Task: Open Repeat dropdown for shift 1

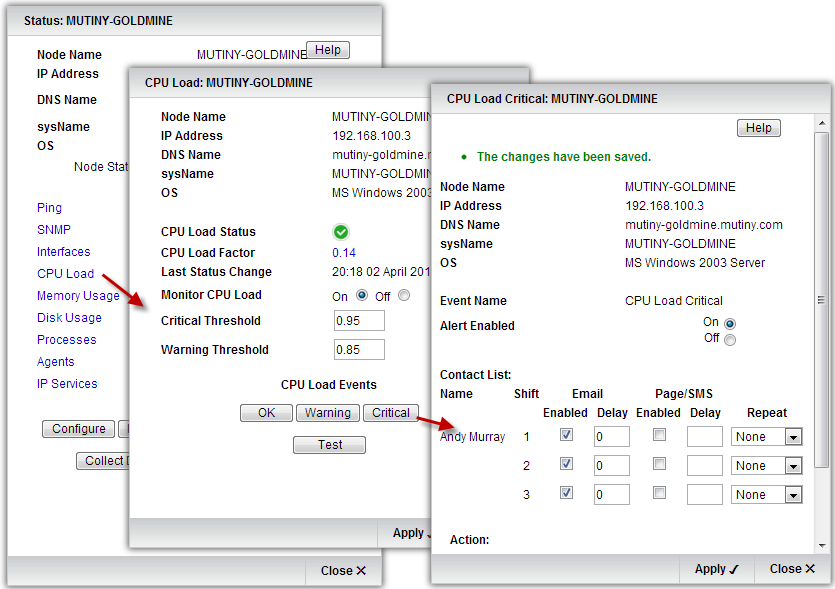Action: point(766,437)
